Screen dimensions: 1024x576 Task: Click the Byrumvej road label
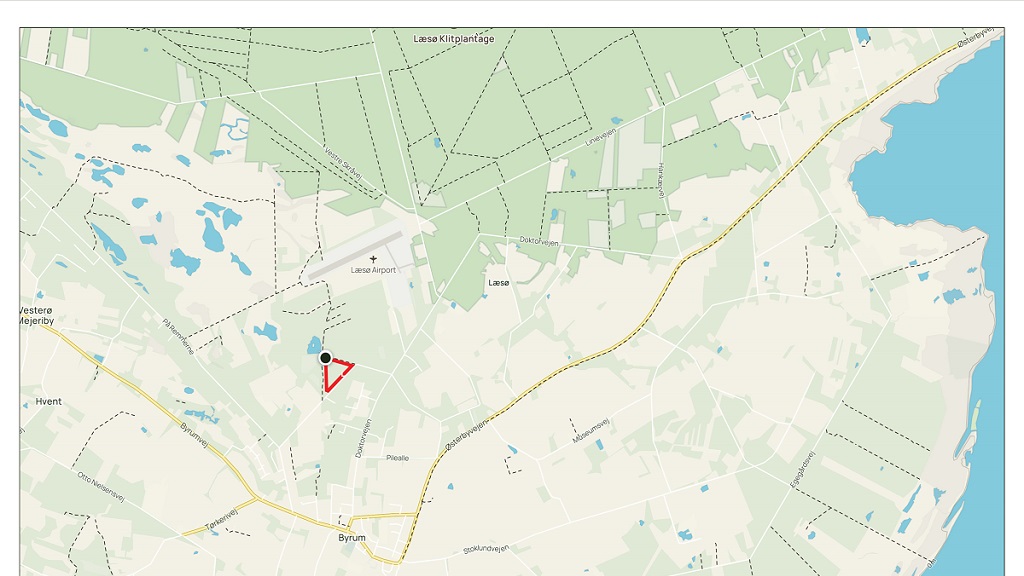click(x=194, y=435)
